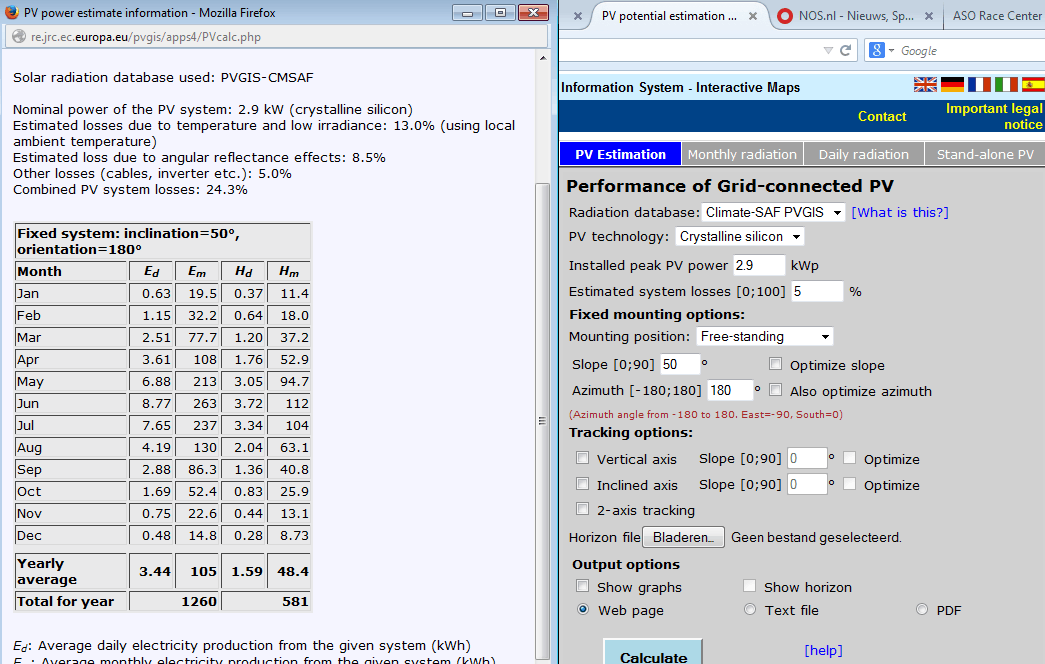Screen dimensions: 1045x664
Task: Click the Dec Hm value 8.73
Action: pos(294,535)
